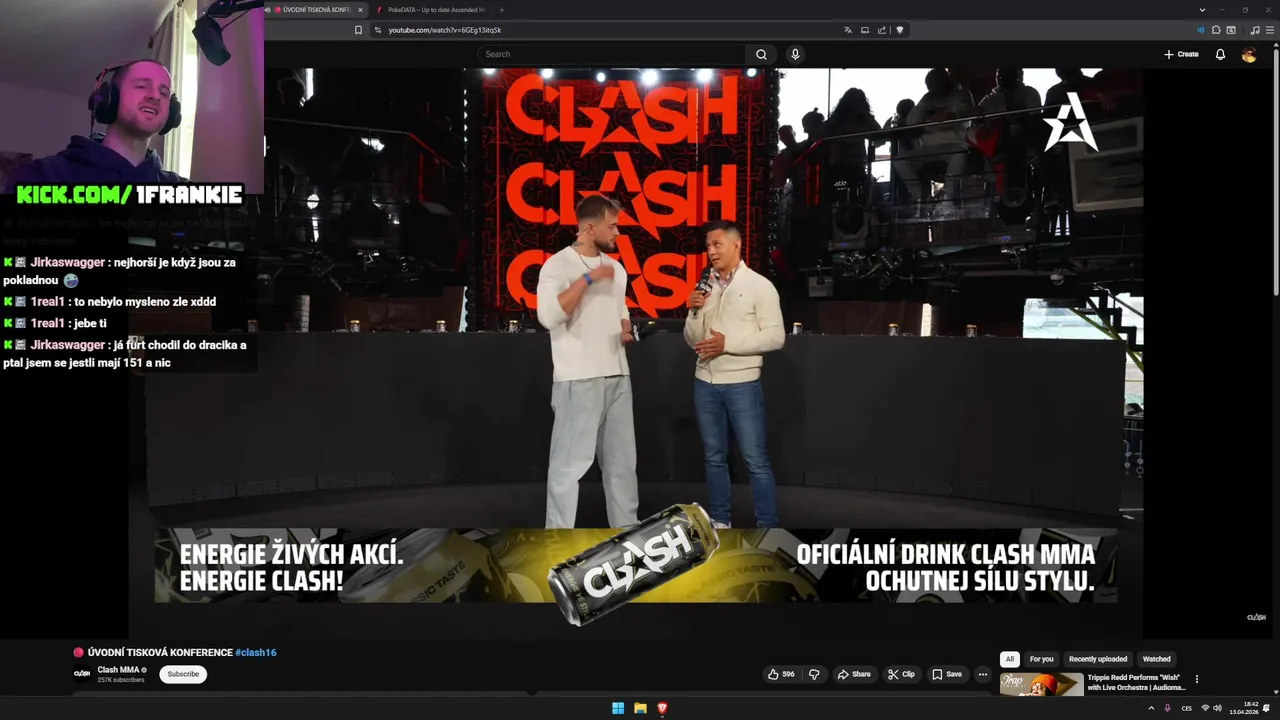The height and width of the screenshot is (720, 1280).
Task: Select the For you filter chip
Action: 1042,659
